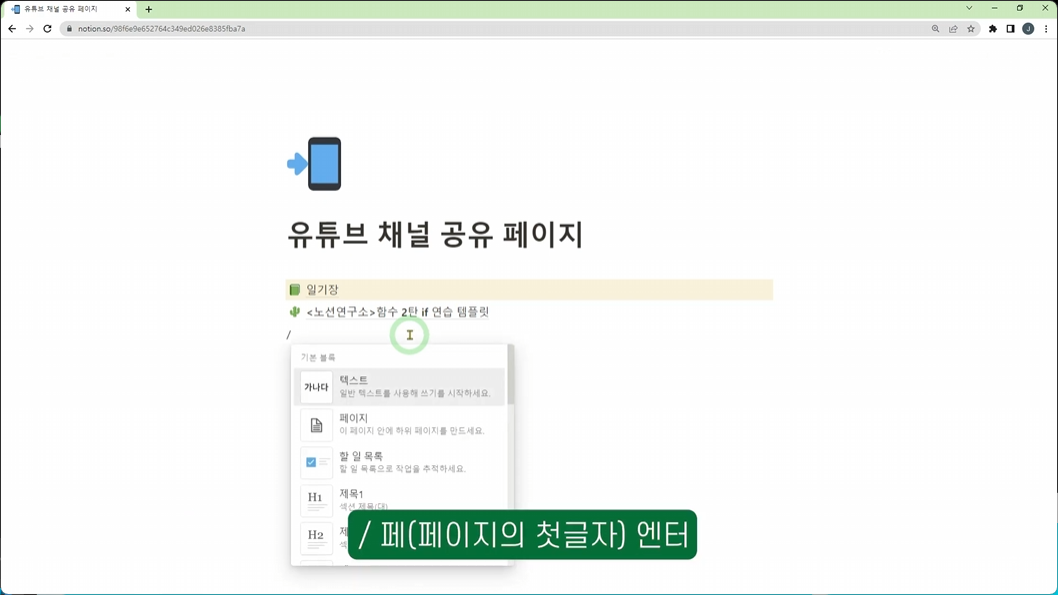Select the 유튜브 채널 공유 페이지 browser tab
Image resolution: width=1058 pixels, height=595 pixels.
[x=71, y=9]
